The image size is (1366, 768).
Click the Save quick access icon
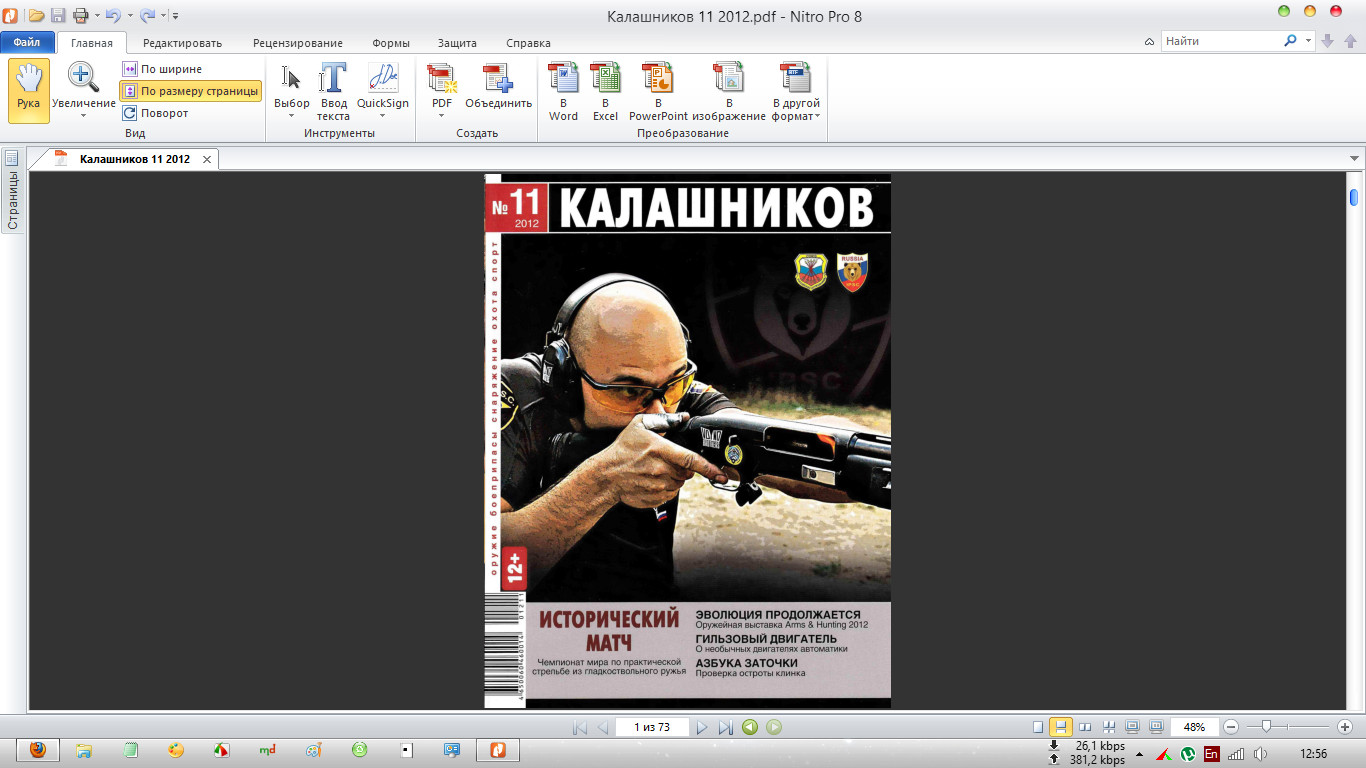pyautogui.click(x=58, y=15)
